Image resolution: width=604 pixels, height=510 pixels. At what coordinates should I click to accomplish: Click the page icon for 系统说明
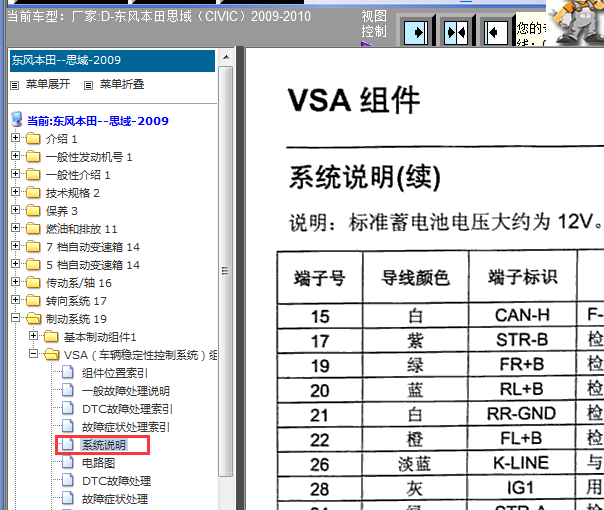point(68,444)
